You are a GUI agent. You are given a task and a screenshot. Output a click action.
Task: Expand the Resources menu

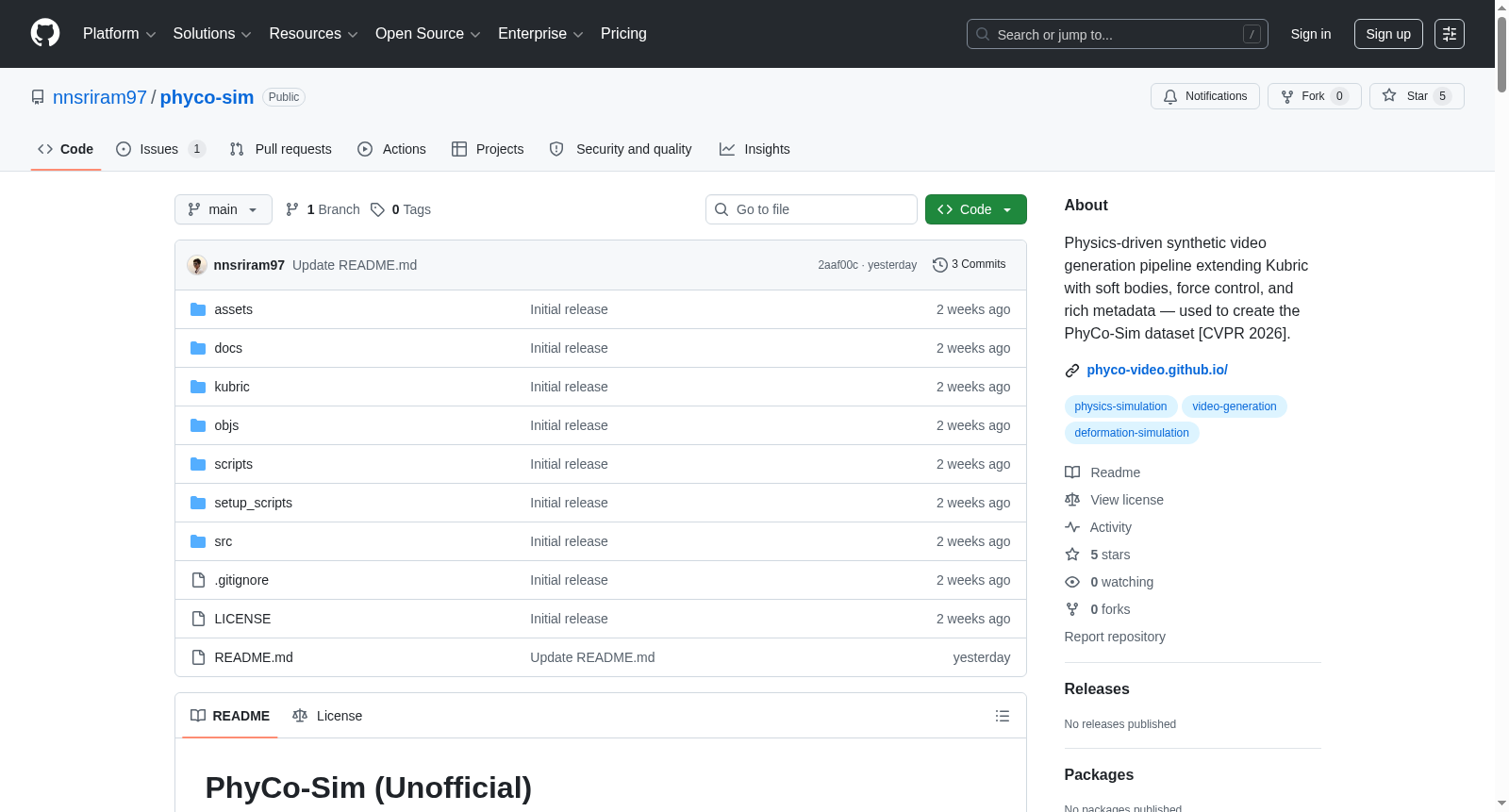point(313,34)
